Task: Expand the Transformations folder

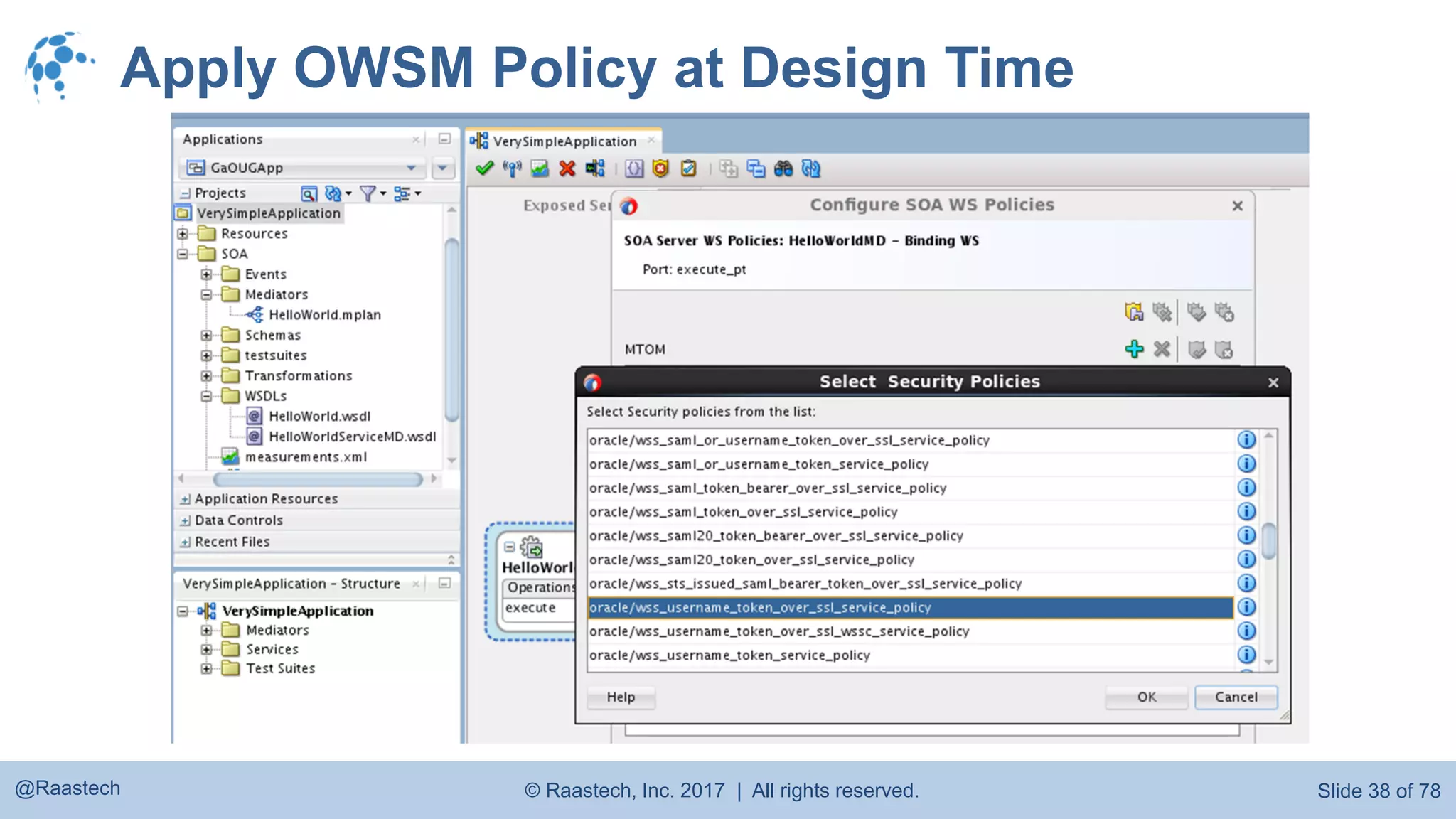Action: tap(206, 375)
